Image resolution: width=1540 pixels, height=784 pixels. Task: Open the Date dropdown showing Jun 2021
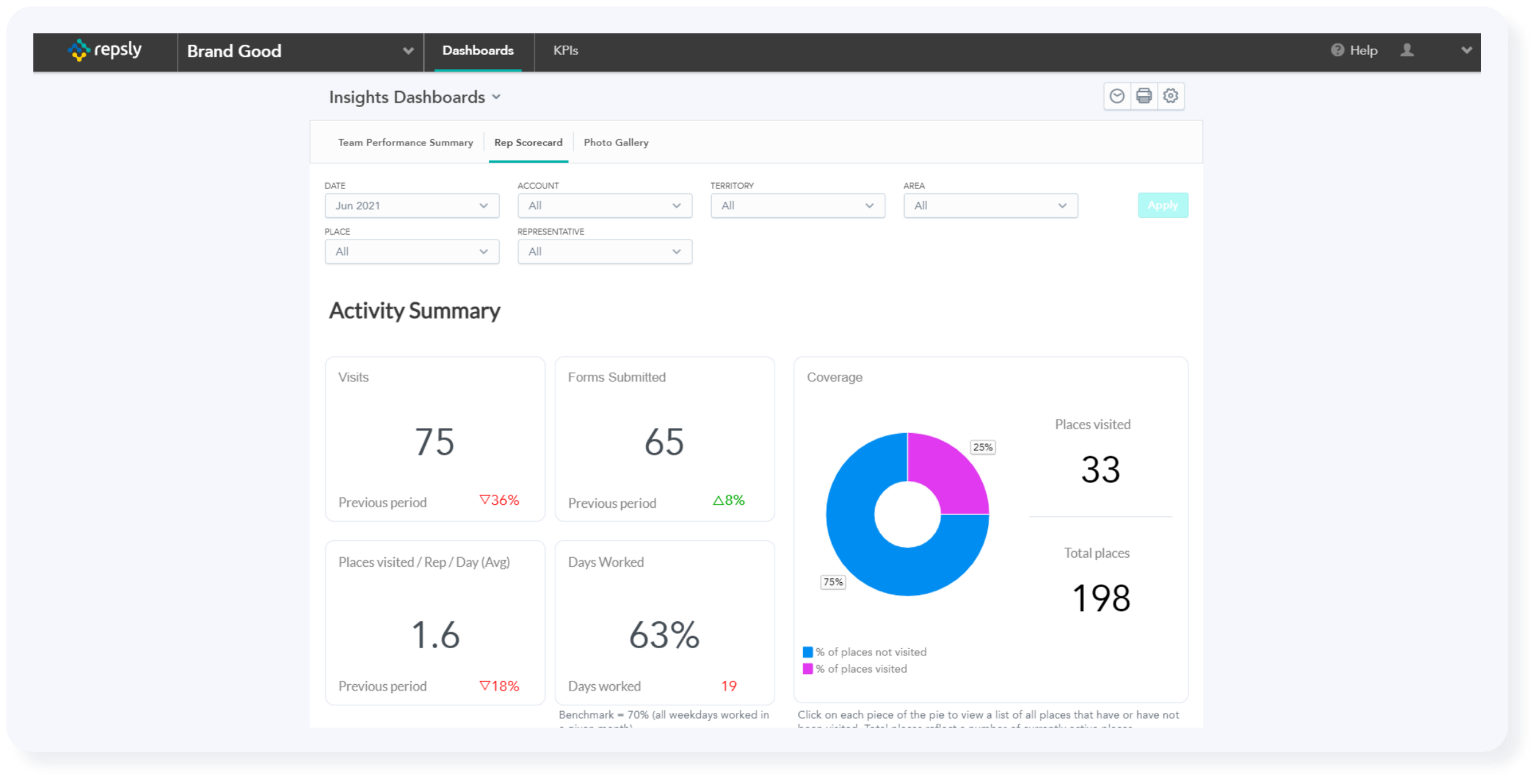[x=411, y=206]
